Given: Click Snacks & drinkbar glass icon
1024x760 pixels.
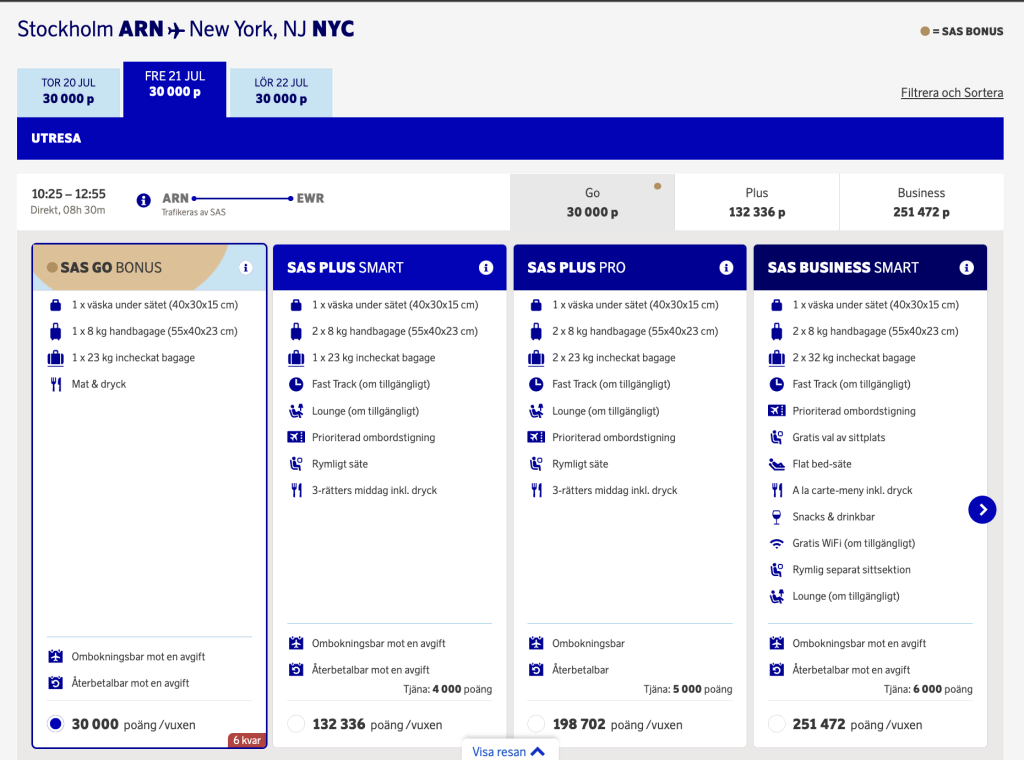Looking at the screenshot, I should pos(776,517).
